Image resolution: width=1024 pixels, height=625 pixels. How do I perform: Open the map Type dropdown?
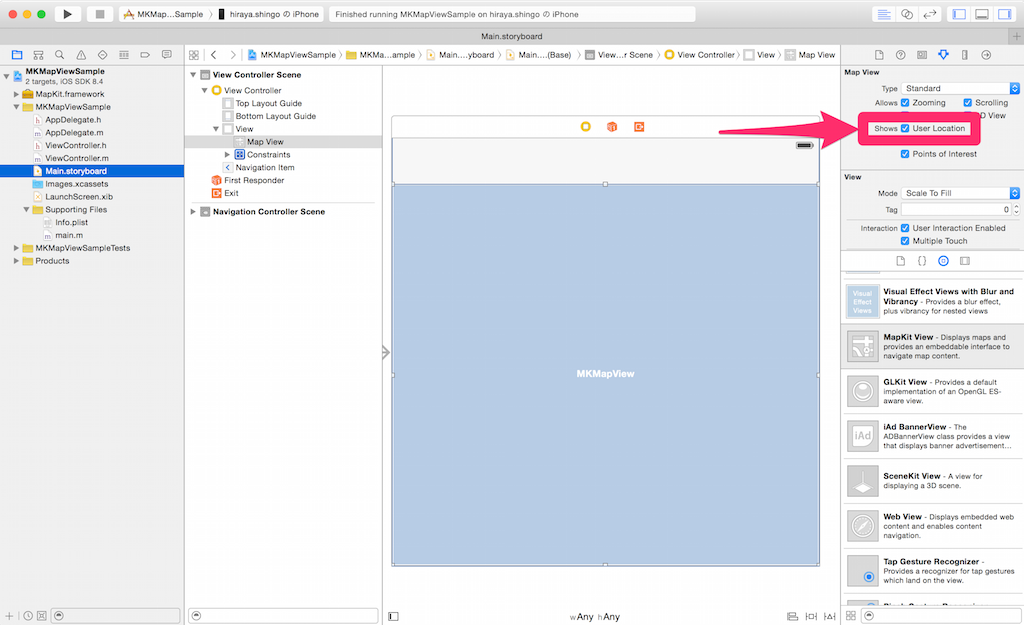tap(960, 88)
